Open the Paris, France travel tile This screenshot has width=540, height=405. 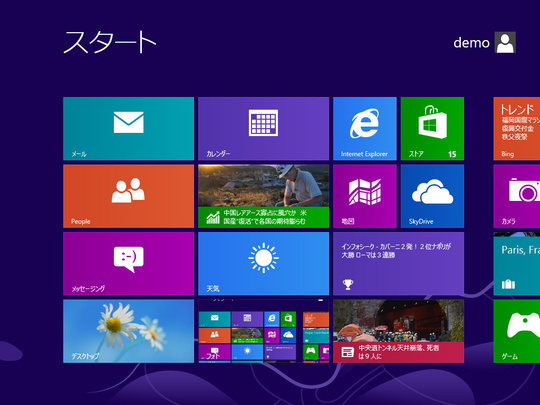517,263
